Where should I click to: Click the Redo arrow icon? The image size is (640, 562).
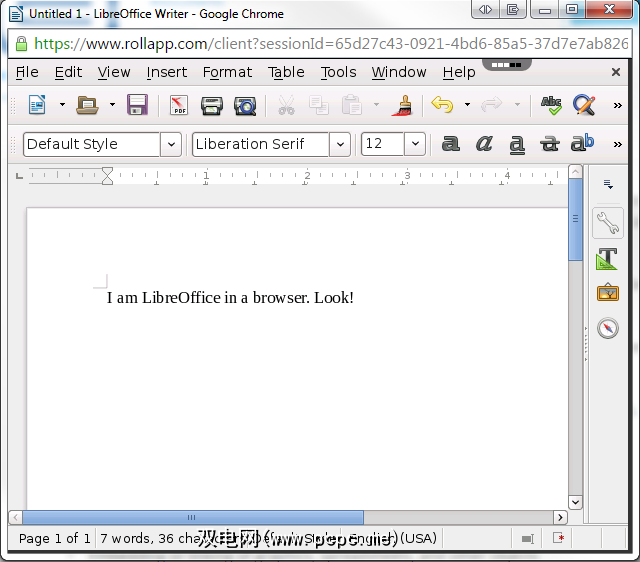[x=491, y=105]
